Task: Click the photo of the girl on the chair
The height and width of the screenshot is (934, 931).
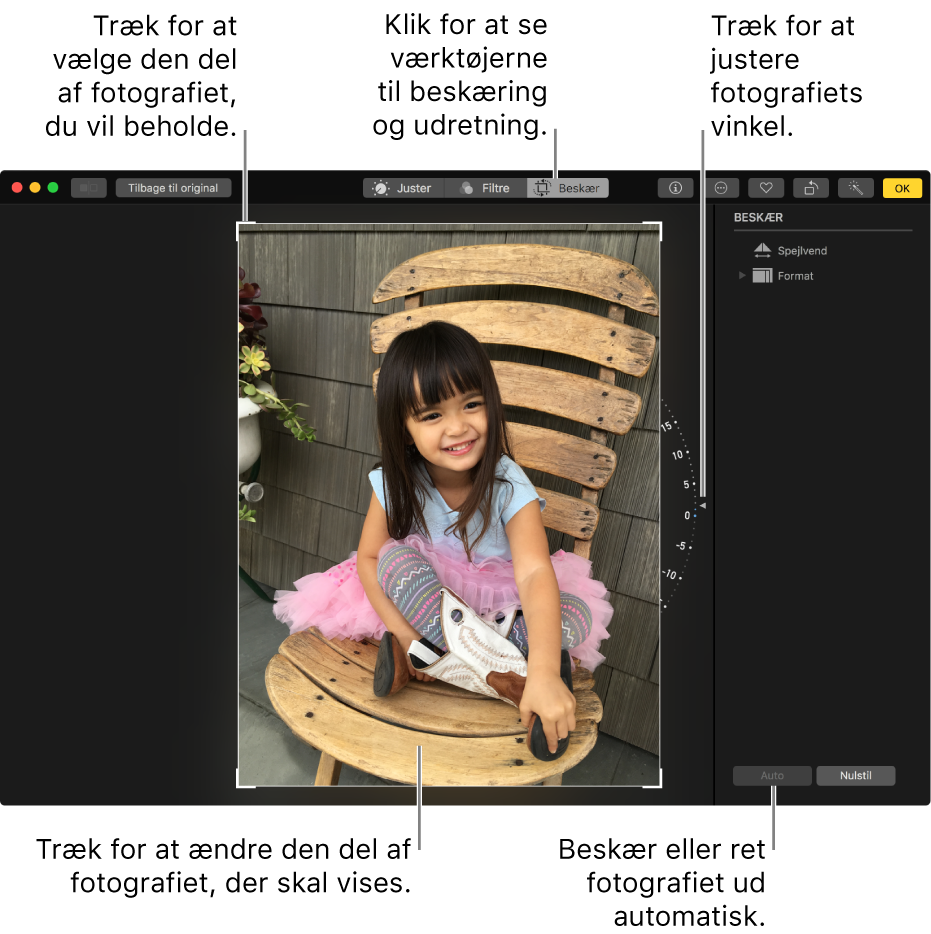Action: (x=449, y=505)
